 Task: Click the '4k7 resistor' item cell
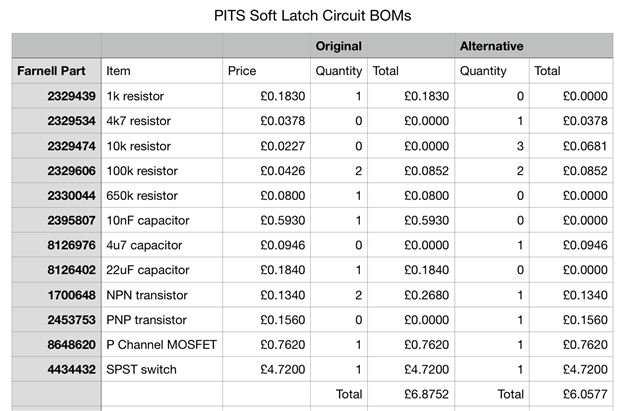pos(161,121)
